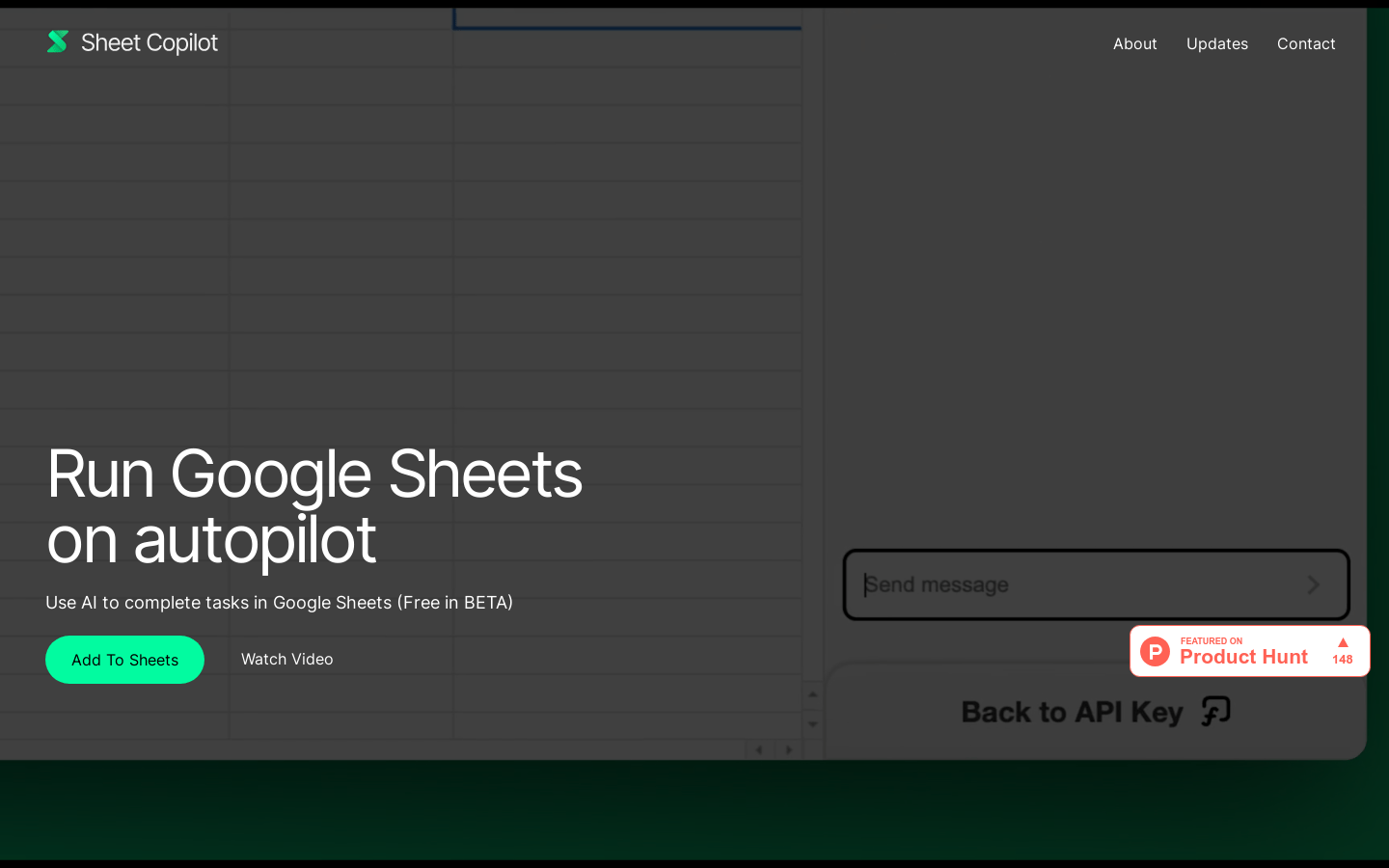Click the key icon beside "Back to API Key"
Viewport: 1389px width, 868px height.
click(1216, 711)
